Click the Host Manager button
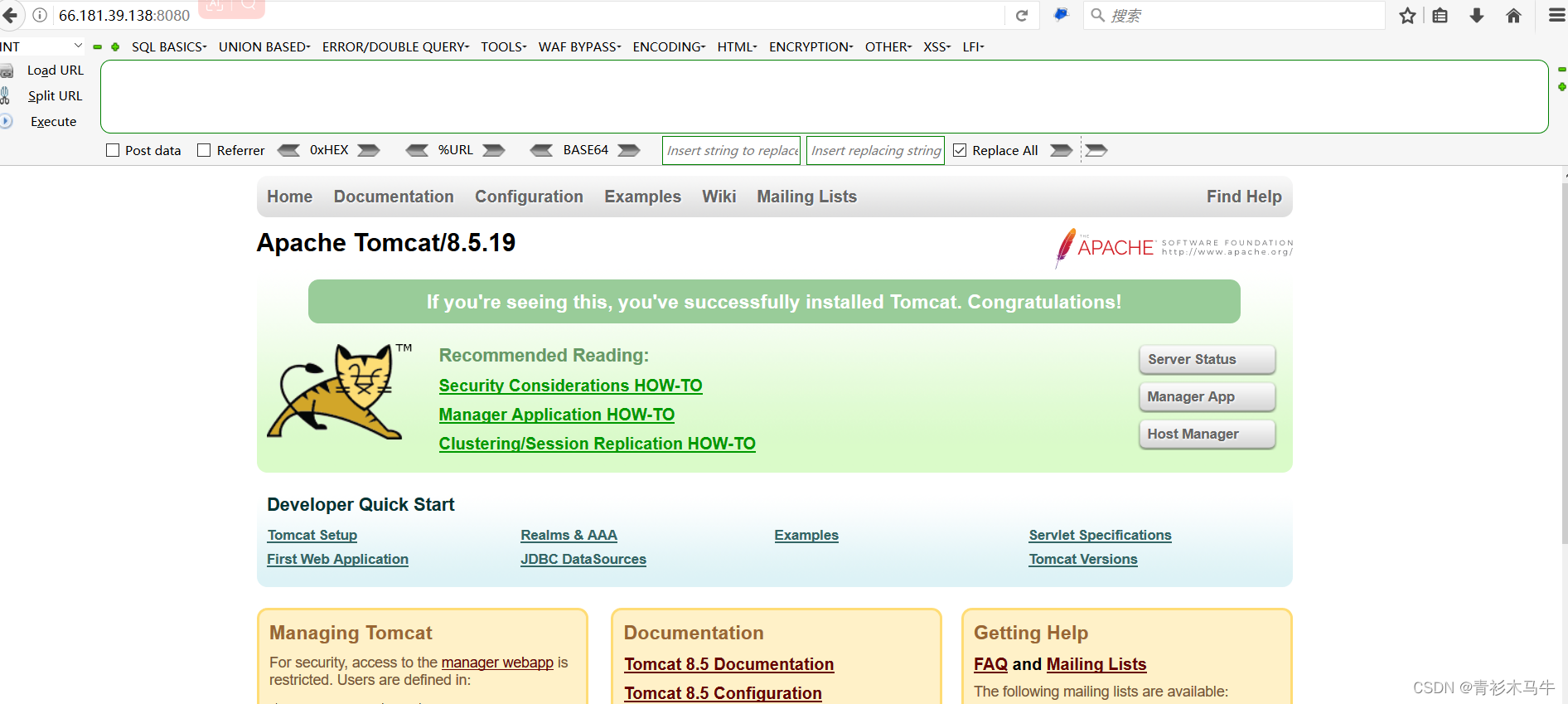This screenshot has height=704, width=1568. pos(1207,434)
